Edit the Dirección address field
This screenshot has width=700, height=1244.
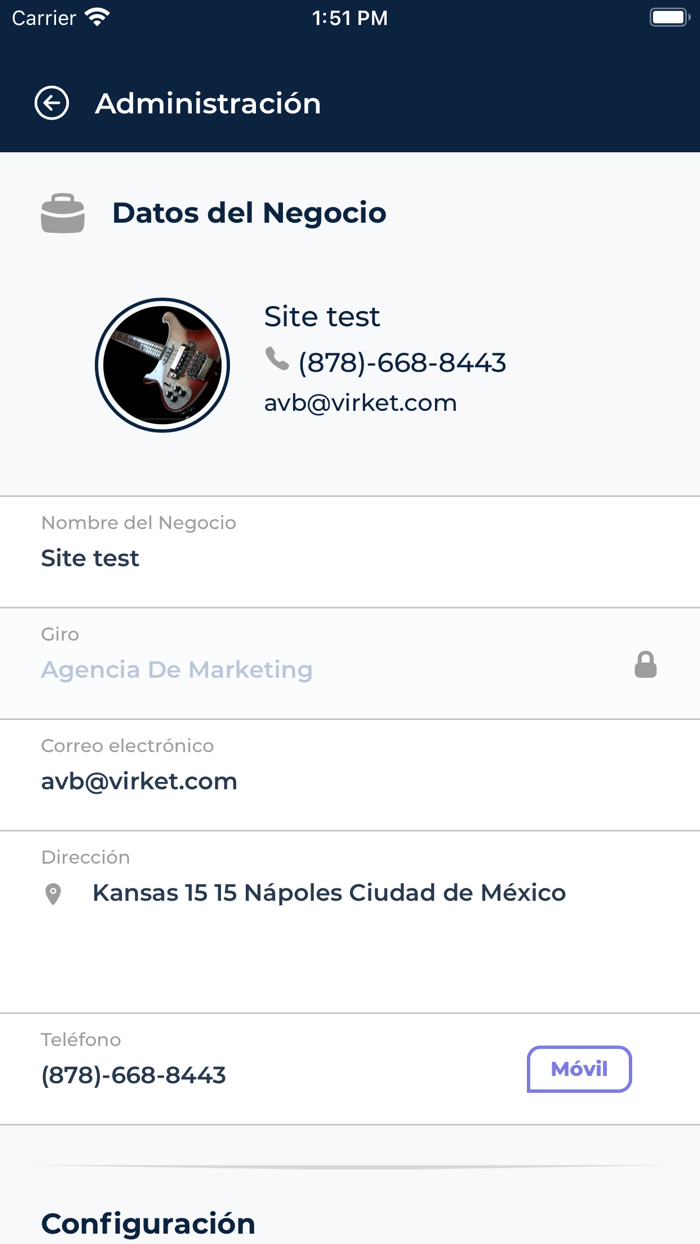[350, 922]
